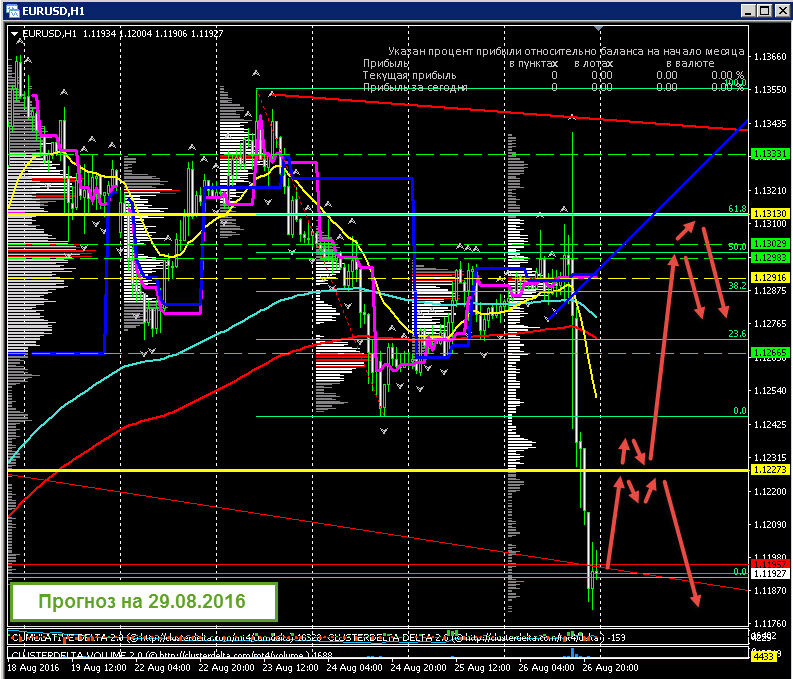The height and width of the screenshot is (679, 793).
Task: Click the EURUSD,H1 OHLC quote text in chart
Action: 123,34
